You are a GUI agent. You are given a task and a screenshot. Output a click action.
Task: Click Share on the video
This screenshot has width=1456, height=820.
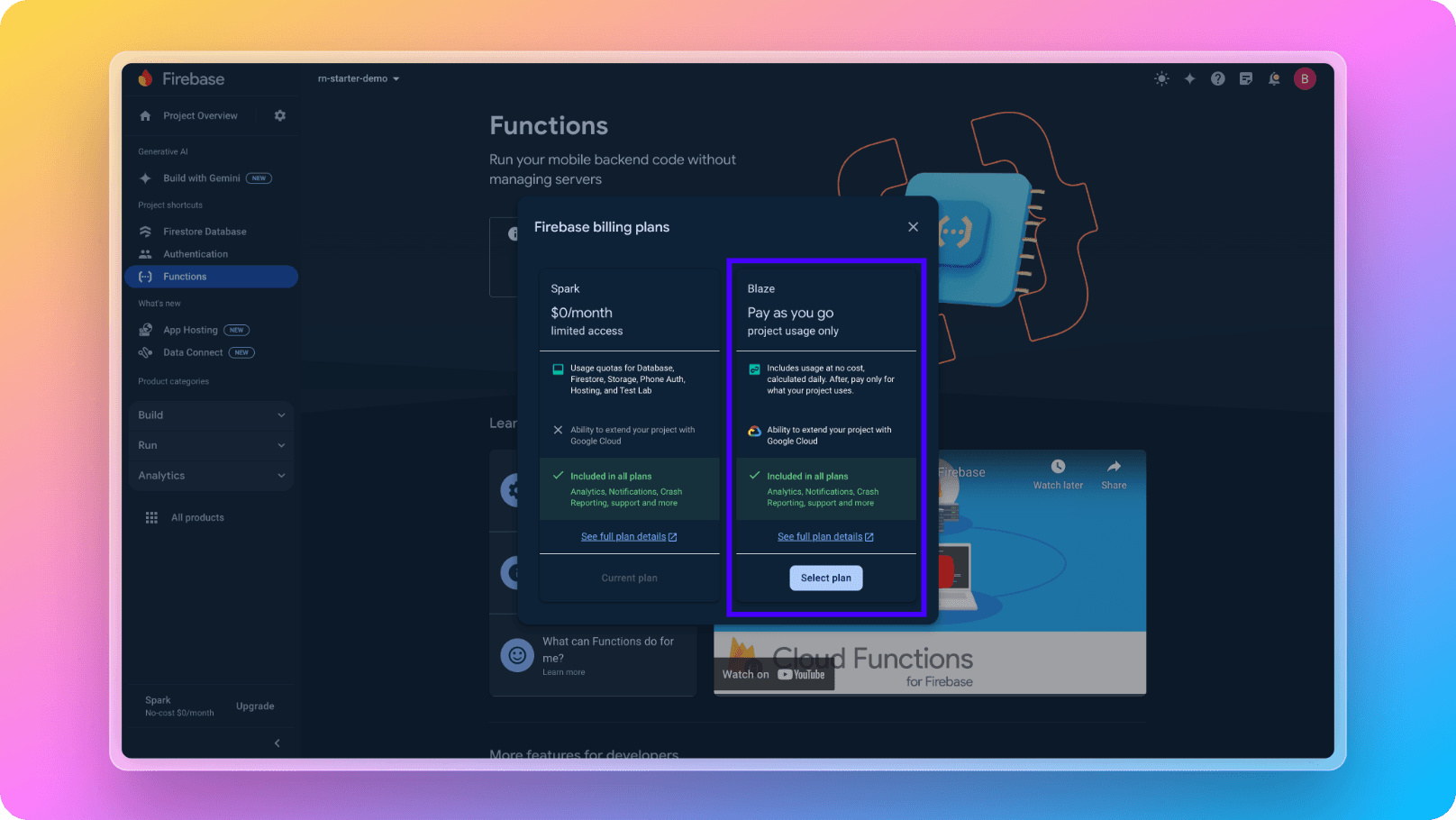1114,475
